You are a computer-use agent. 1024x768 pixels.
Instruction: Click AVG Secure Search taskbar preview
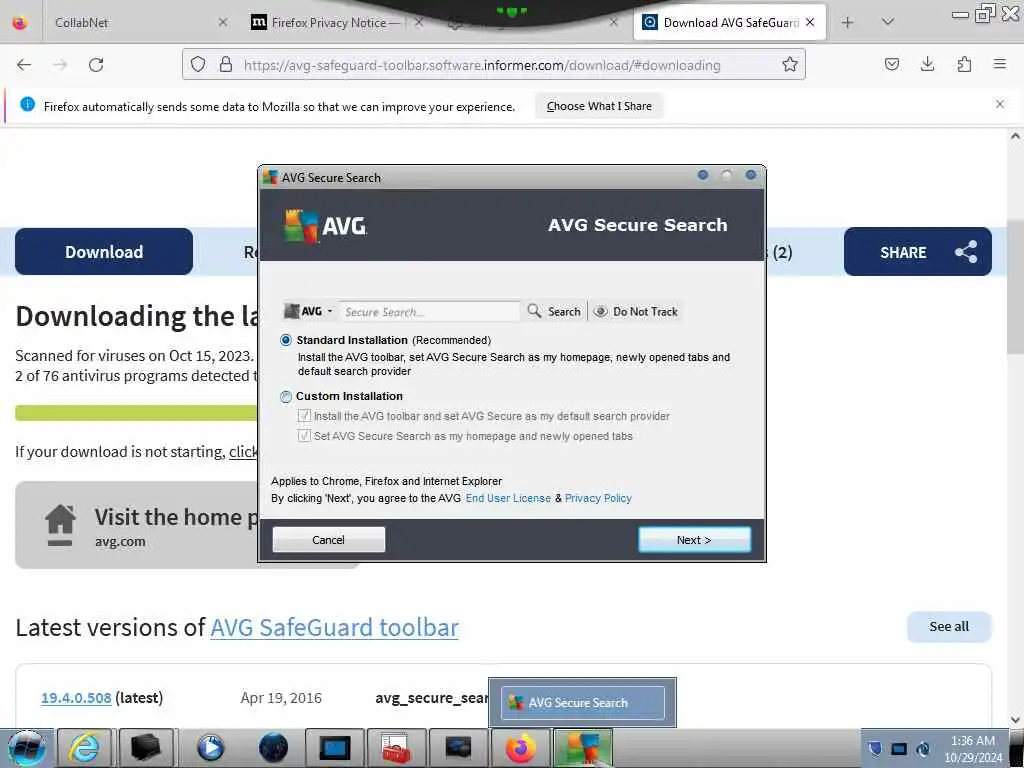point(583,703)
